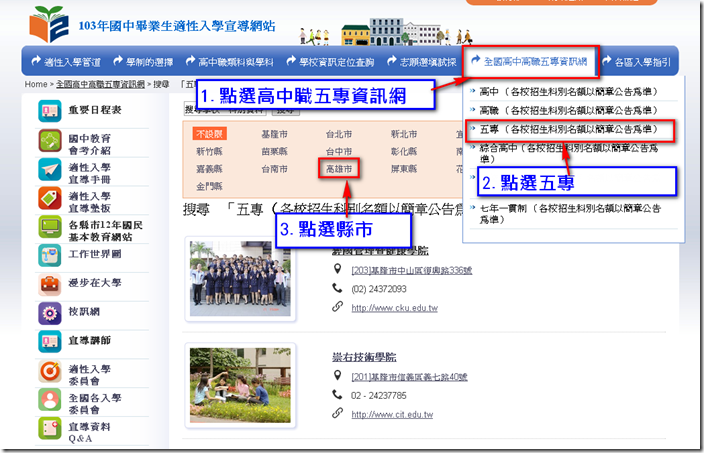This screenshot has height=453, width=704.
Task: Click the 漫步在大學 briefcase icon
Action: click(49, 285)
